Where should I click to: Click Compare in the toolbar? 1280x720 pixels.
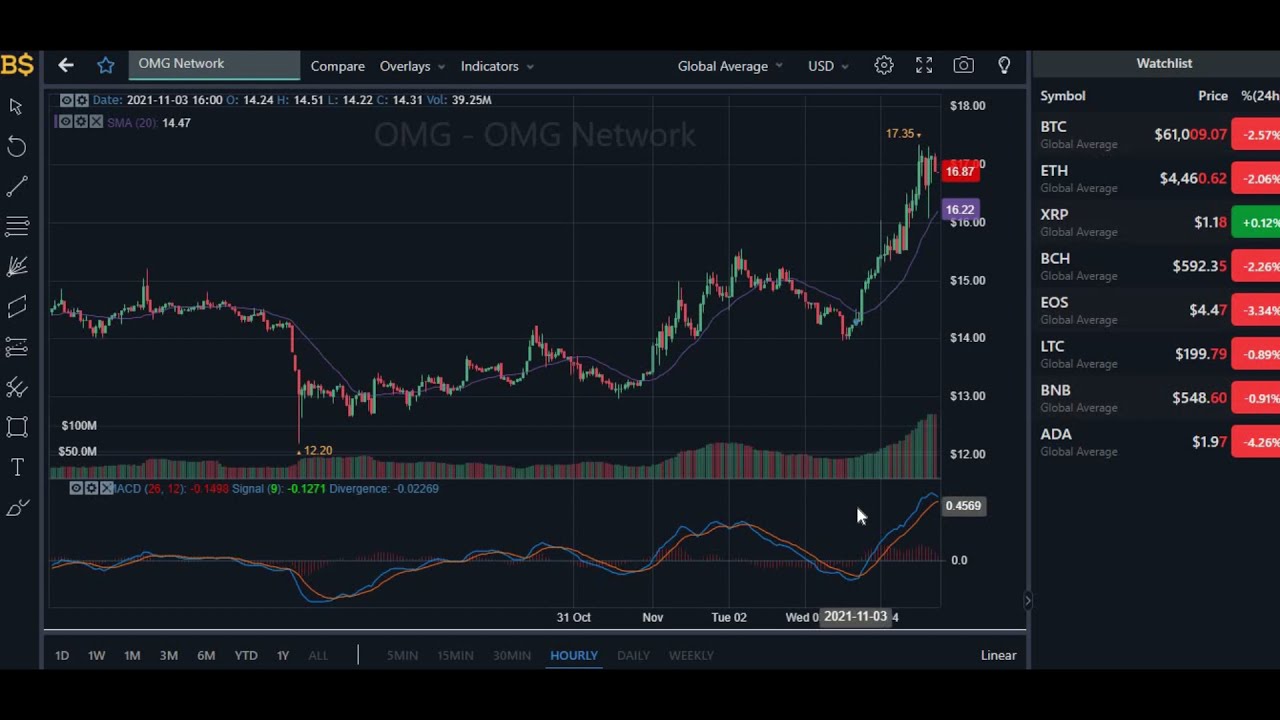tap(338, 66)
